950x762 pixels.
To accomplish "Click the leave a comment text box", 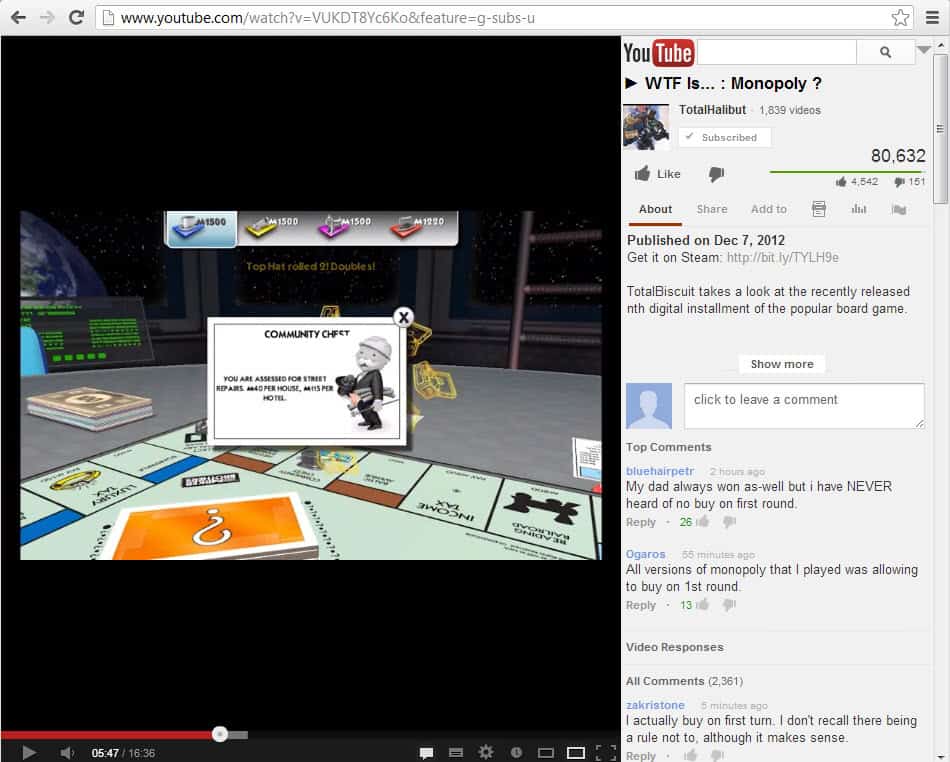I will 804,406.
